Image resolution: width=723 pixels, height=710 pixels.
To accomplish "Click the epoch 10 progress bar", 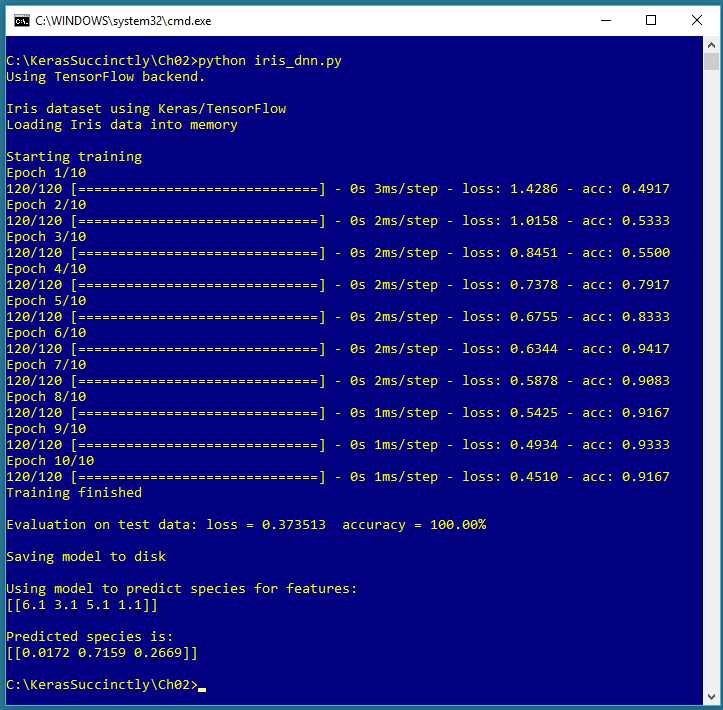I will click(198, 477).
